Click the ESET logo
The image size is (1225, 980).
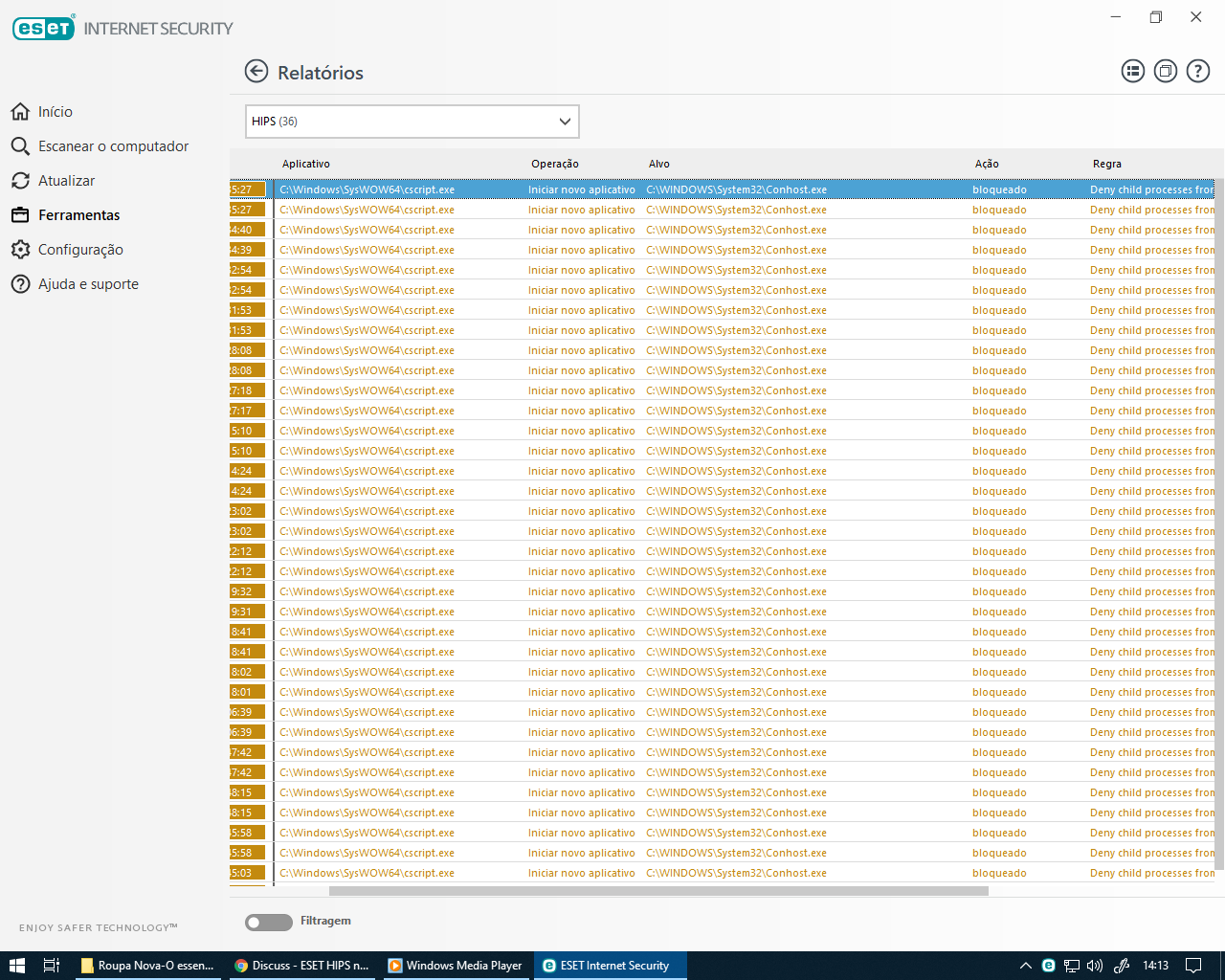click(43, 29)
